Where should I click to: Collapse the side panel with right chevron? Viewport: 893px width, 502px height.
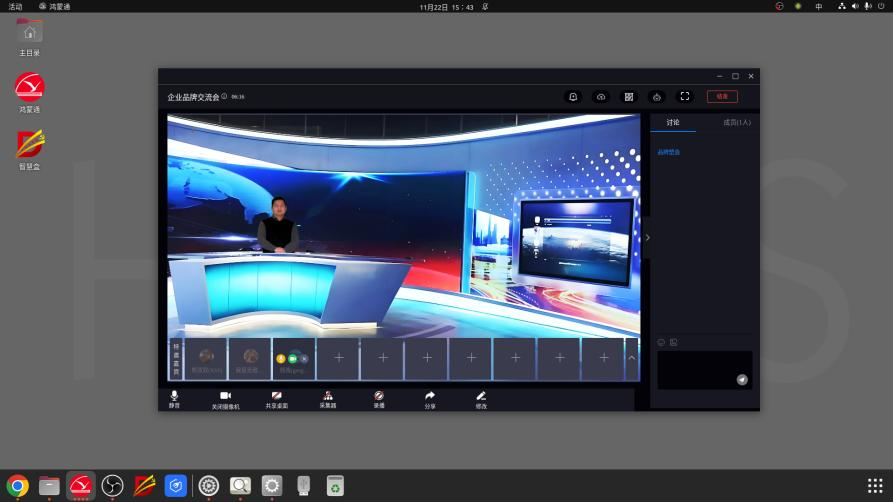pyautogui.click(x=648, y=238)
